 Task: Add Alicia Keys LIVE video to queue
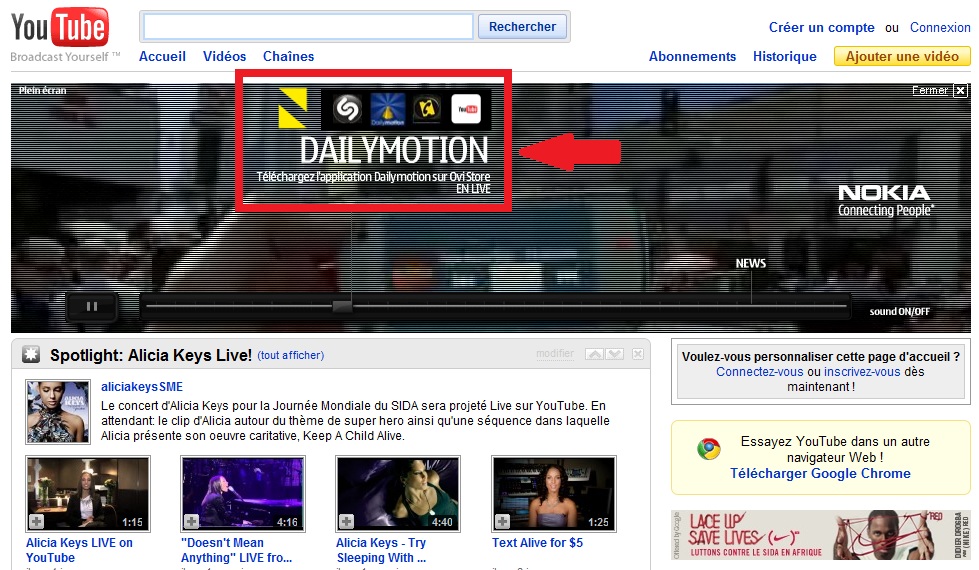point(36,521)
